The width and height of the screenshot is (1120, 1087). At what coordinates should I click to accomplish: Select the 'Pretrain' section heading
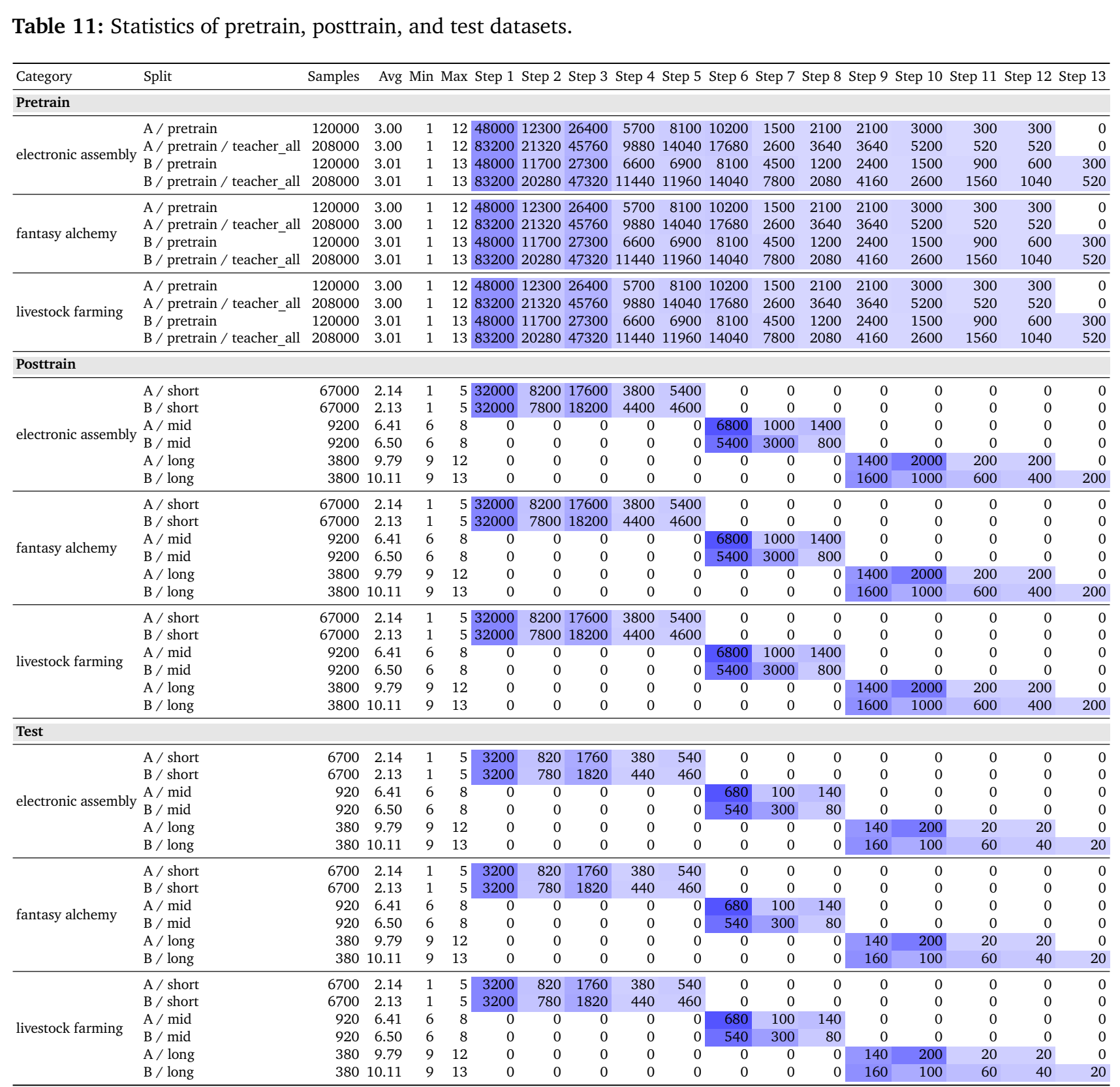coord(43,102)
